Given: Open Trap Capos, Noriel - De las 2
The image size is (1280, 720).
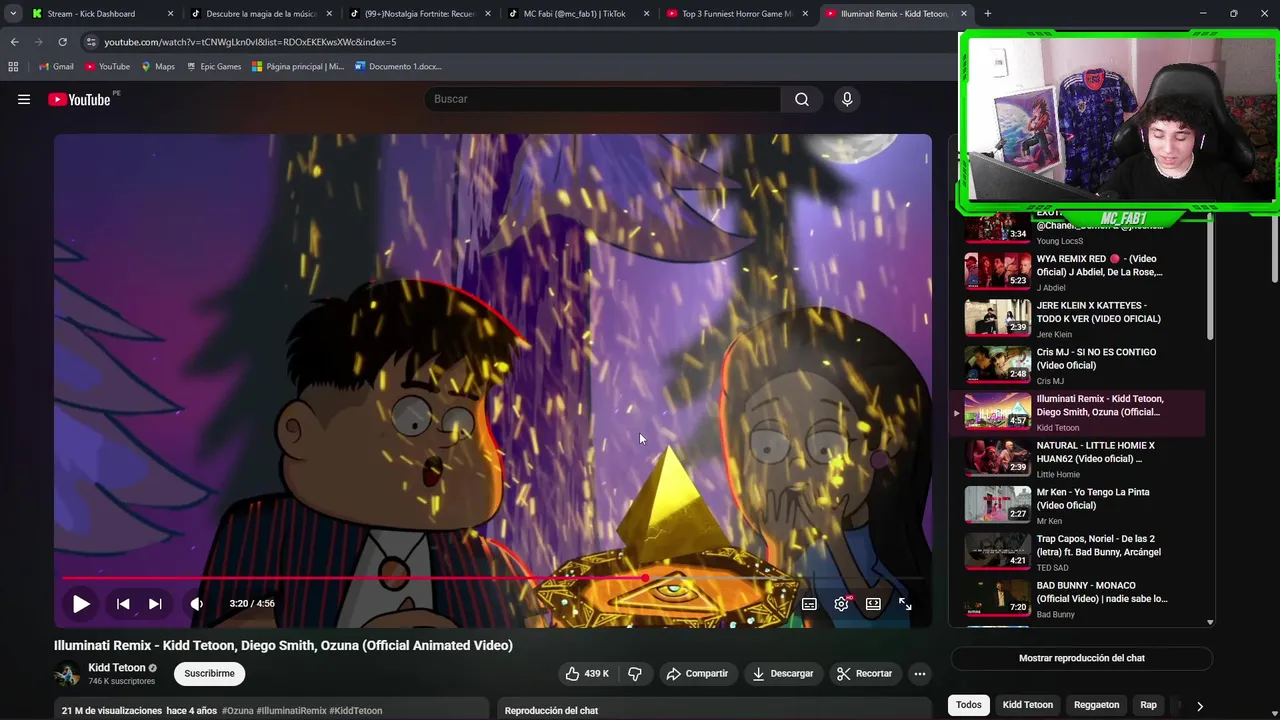Looking at the screenshot, I should pyautogui.click(x=1085, y=552).
